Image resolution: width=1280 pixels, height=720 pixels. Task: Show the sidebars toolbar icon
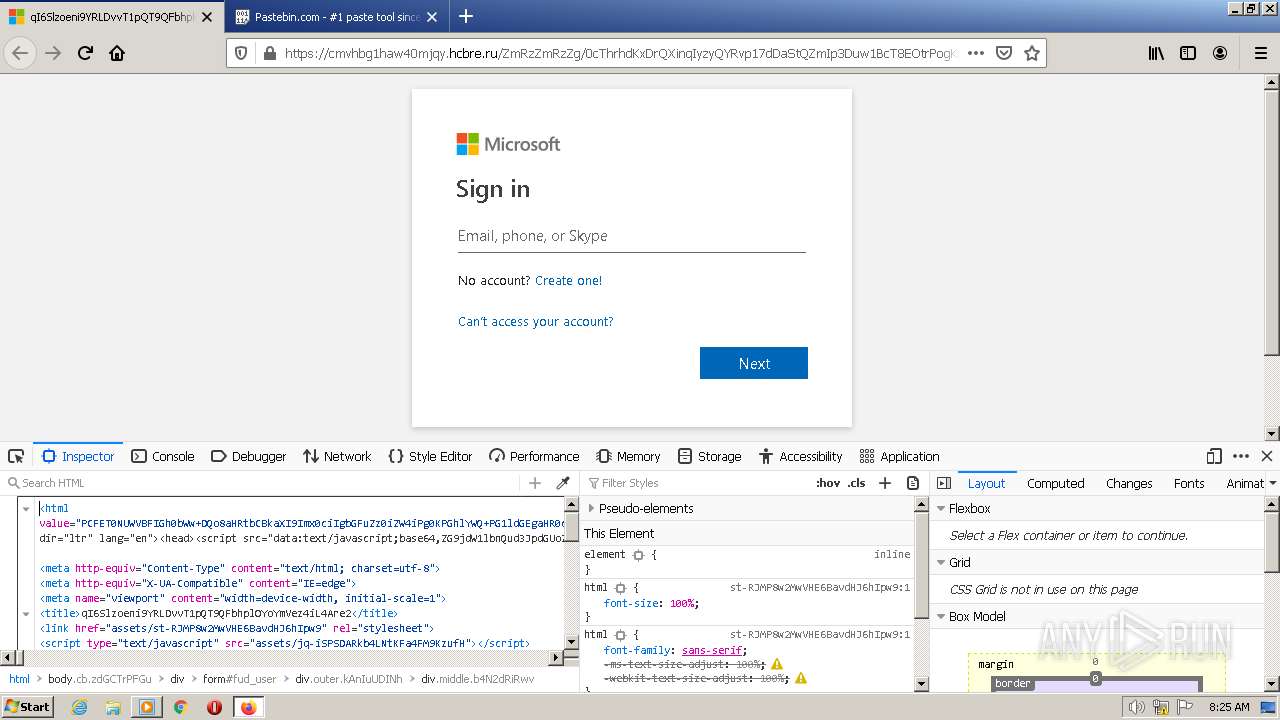click(x=1188, y=53)
